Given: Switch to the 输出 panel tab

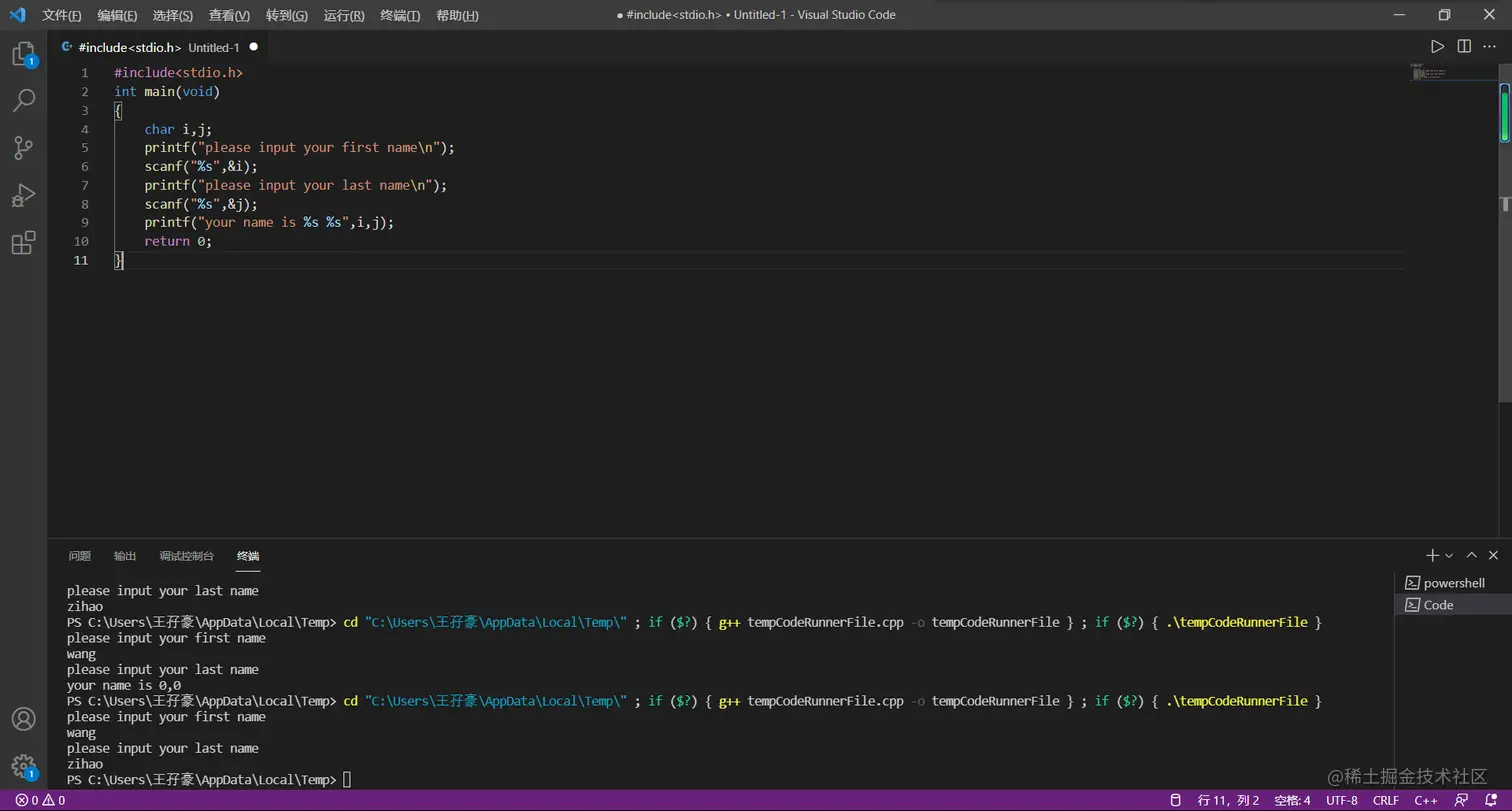Looking at the screenshot, I should (125, 556).
